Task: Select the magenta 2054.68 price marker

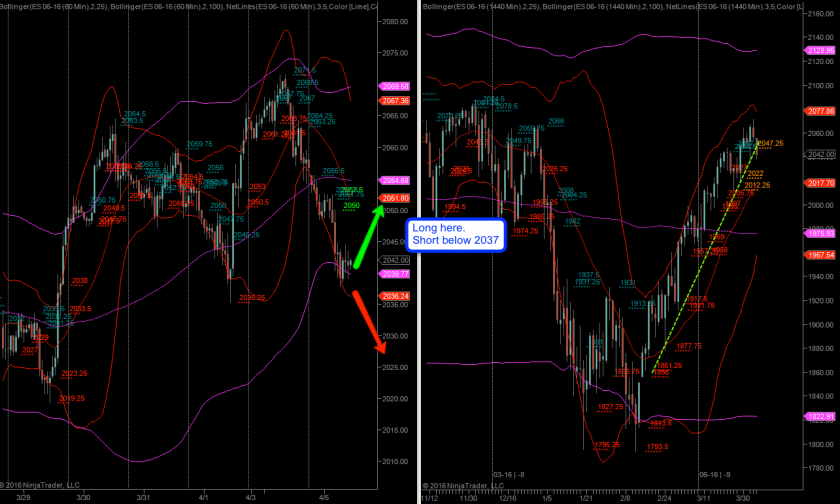Action: (x=395, y=180)
